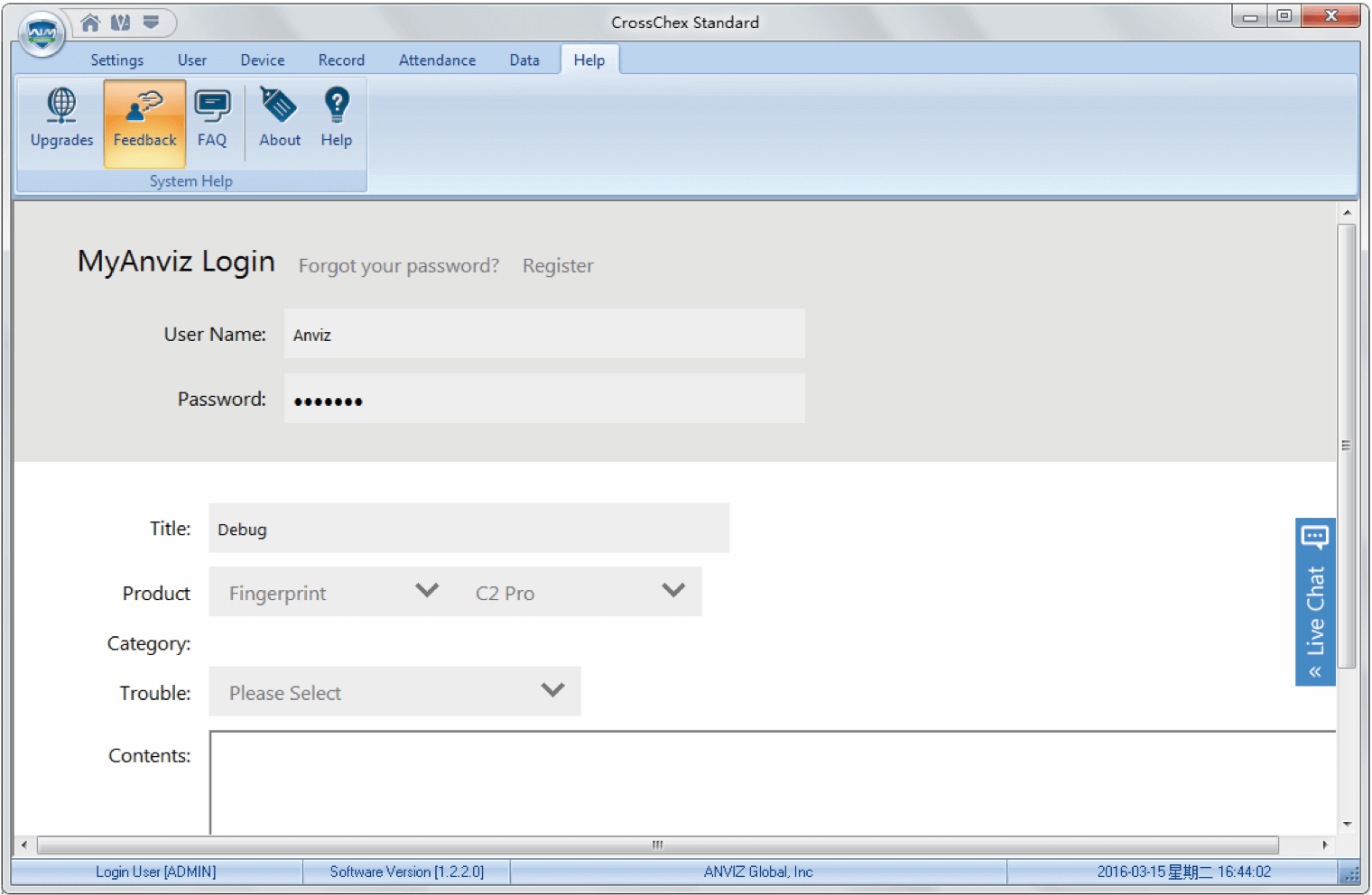The height and width of the screenshot is (895, 1372).
Task: Open the quick access toolbar dropdown arrow
Action: tap(152, 23)
